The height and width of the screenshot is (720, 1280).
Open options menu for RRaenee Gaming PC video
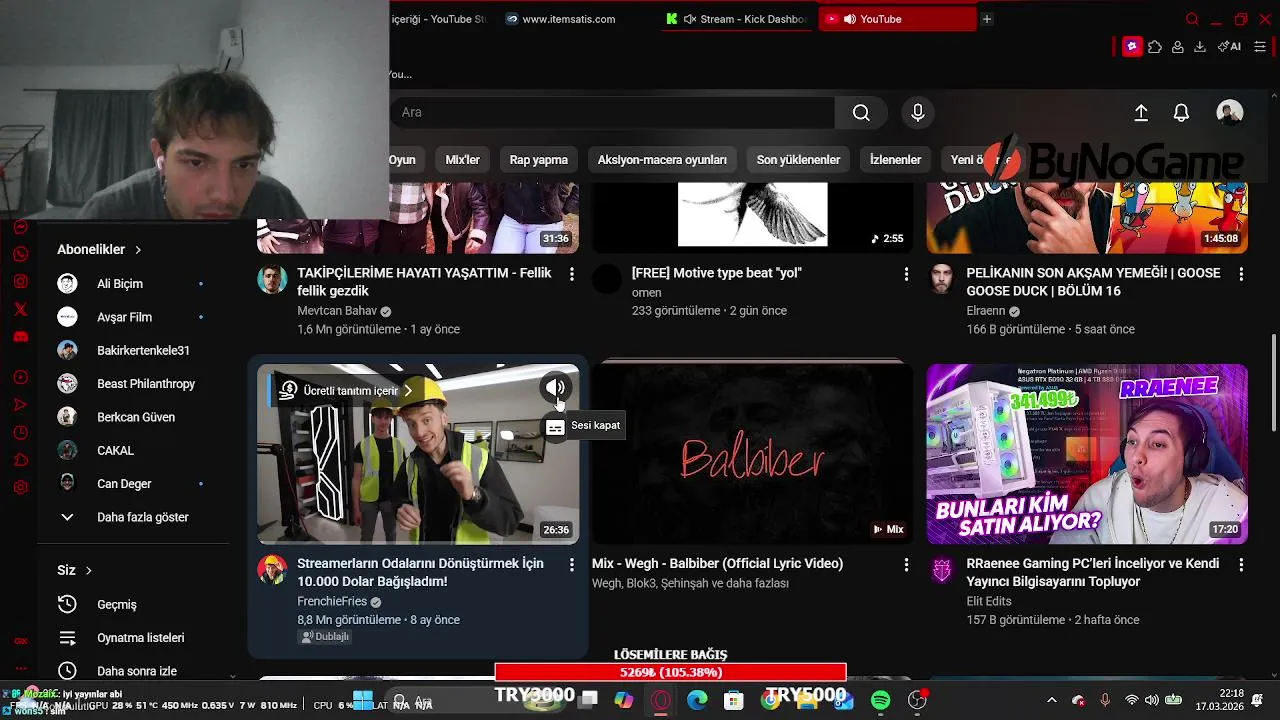[x=1241, y=564]
